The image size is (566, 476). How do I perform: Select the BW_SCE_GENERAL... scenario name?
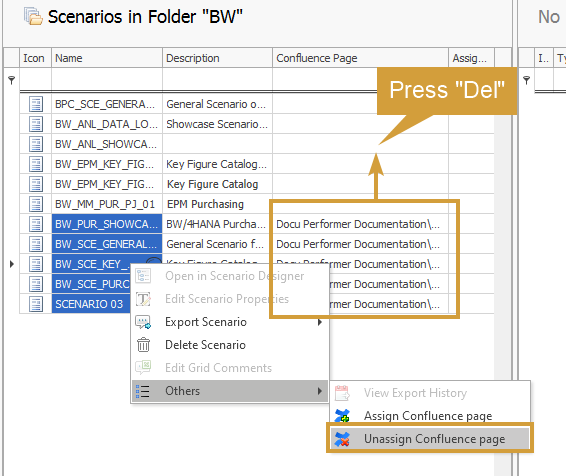click(x=107, y=244)
